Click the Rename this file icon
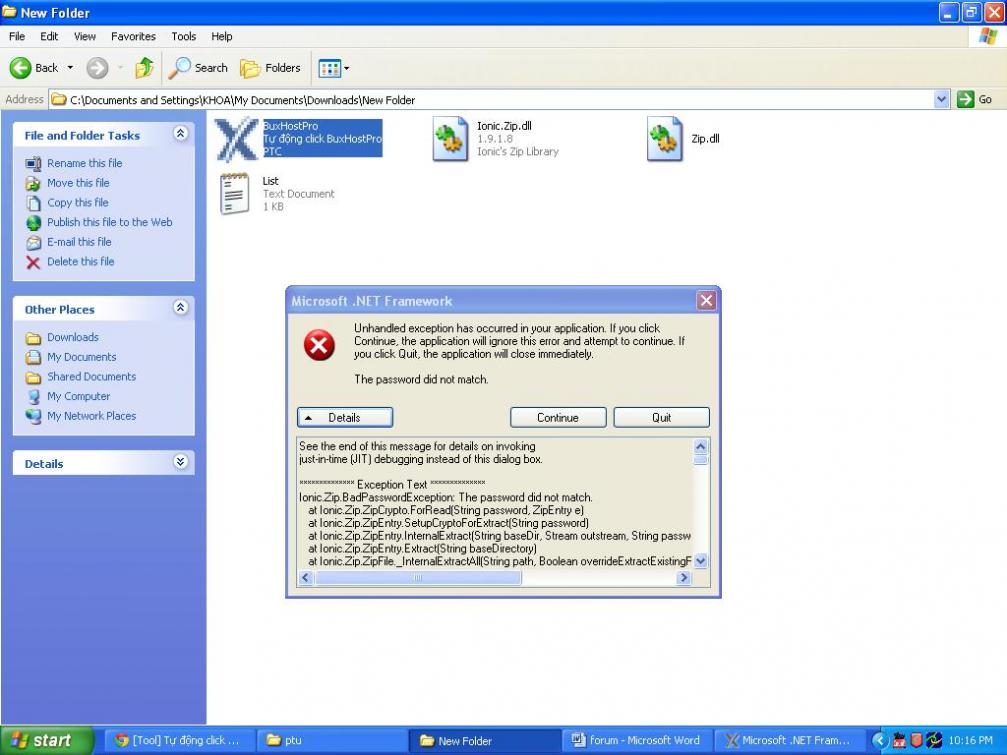The image size is (1007, 755). pyautogui.click(x=33, y=164)
